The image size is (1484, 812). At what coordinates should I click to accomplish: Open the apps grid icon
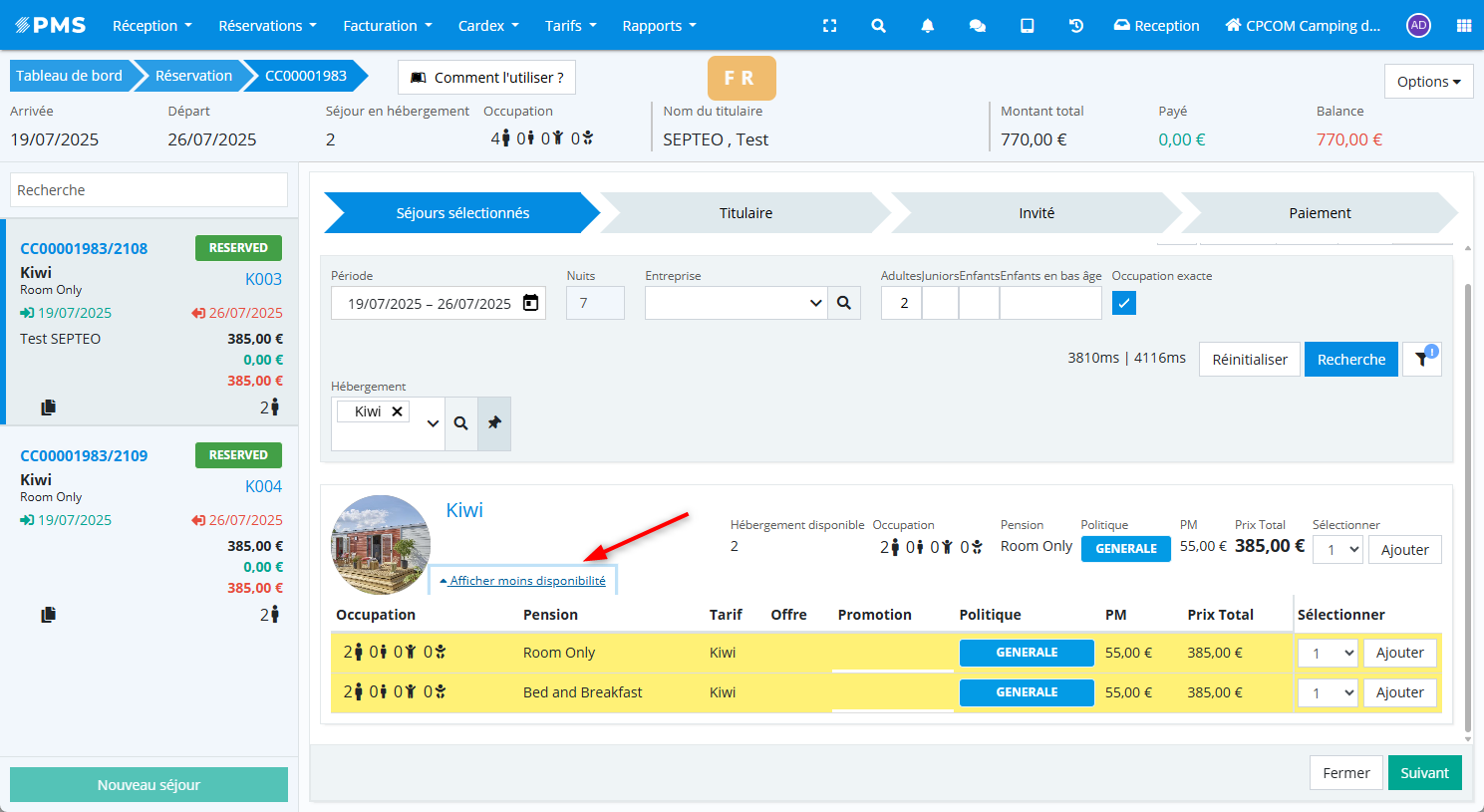tap(1463, 26)
